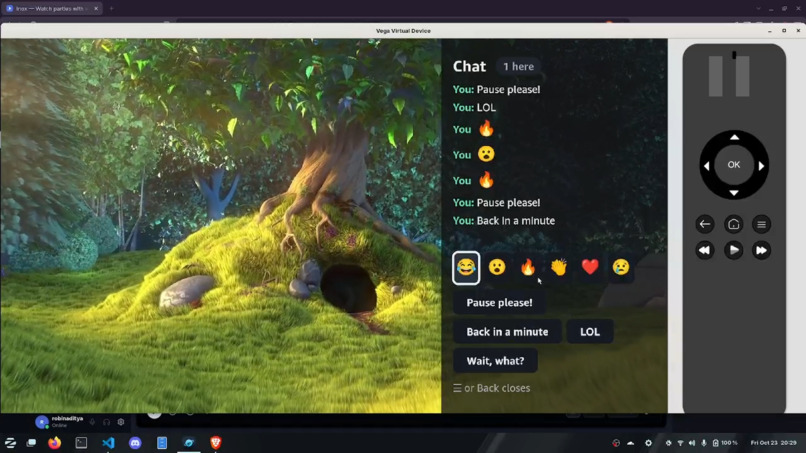Click the robinaditya Discord avatar
Screen dimensions: 806x453
[x=42, y=422]
